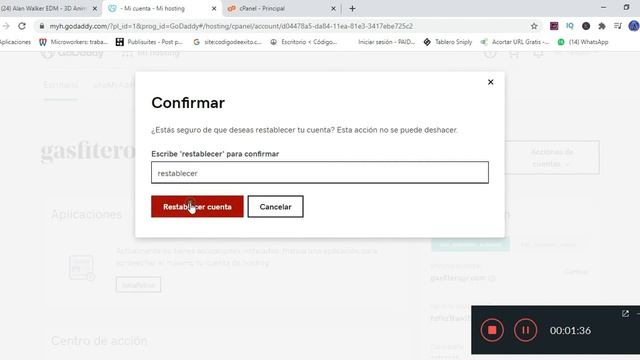This screenshot has width=640, height=360.
Task: Open the Escritorio < Código bookmark
Action: click(304, 42)
